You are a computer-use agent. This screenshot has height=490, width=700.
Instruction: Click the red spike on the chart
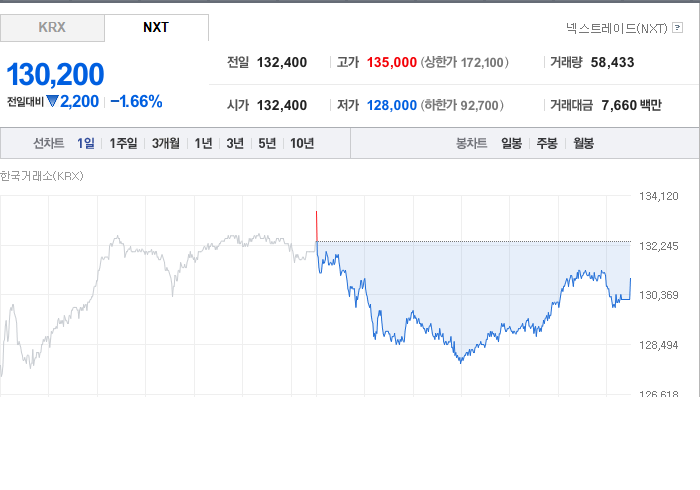[x=317, y=226]
